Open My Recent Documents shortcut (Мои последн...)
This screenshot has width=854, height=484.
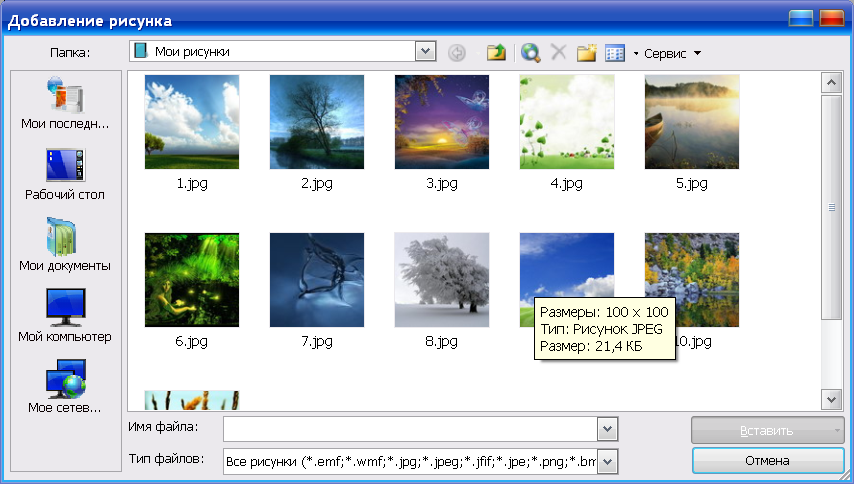(65, 103)
